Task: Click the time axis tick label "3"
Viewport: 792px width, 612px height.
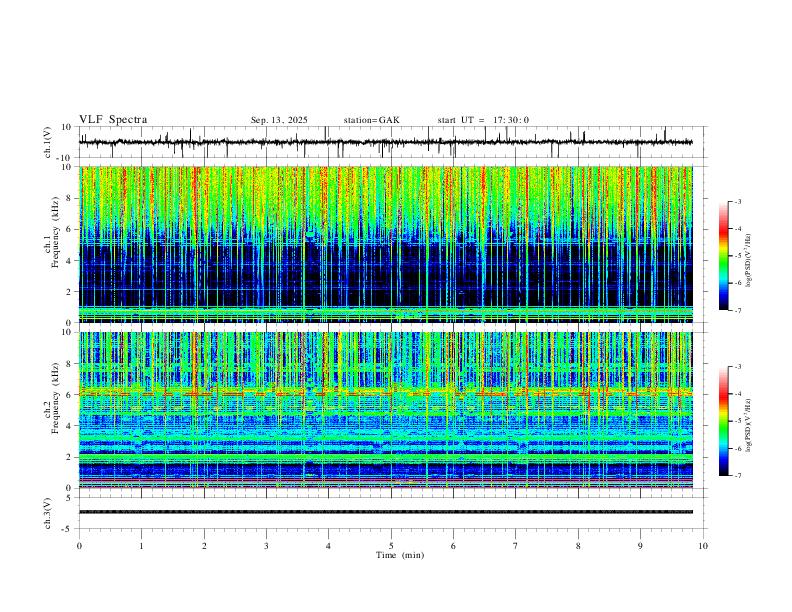Action: pyautogui.click(x=266, y=546)
